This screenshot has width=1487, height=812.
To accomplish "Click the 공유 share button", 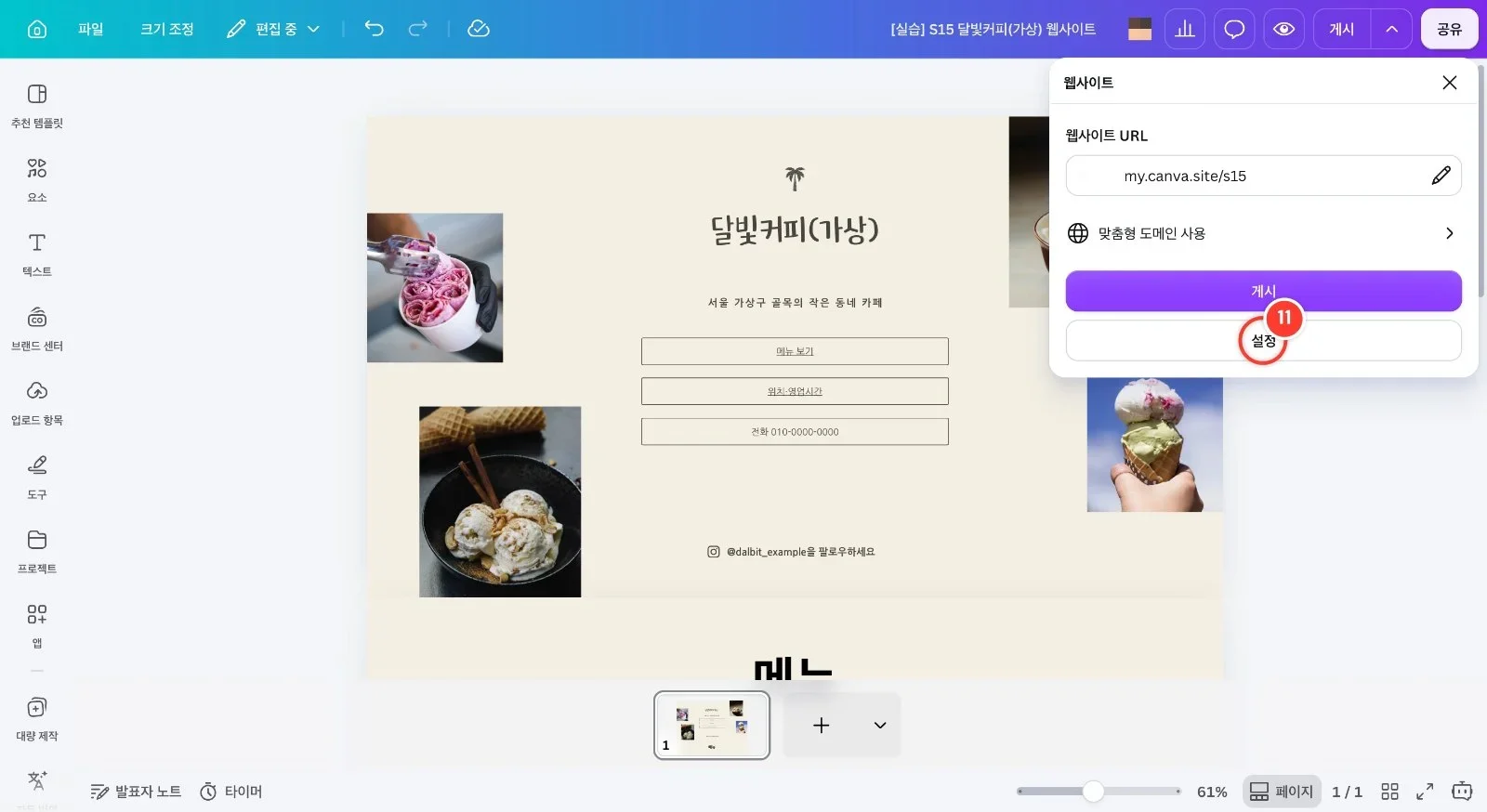I will point(1449,29).
